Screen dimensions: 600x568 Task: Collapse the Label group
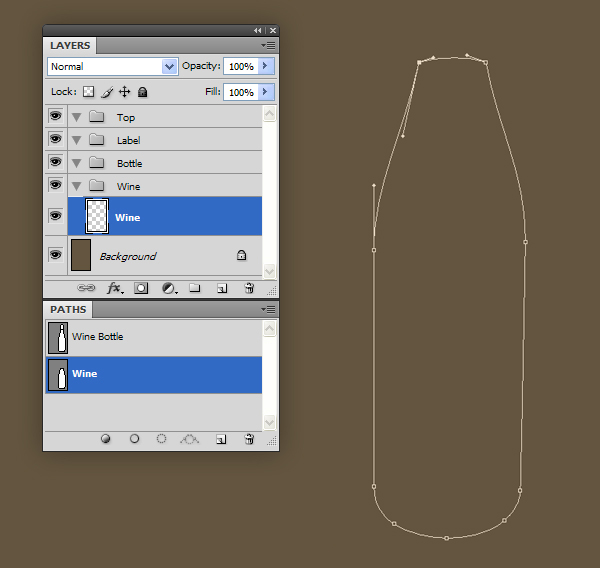pos(77,140)
